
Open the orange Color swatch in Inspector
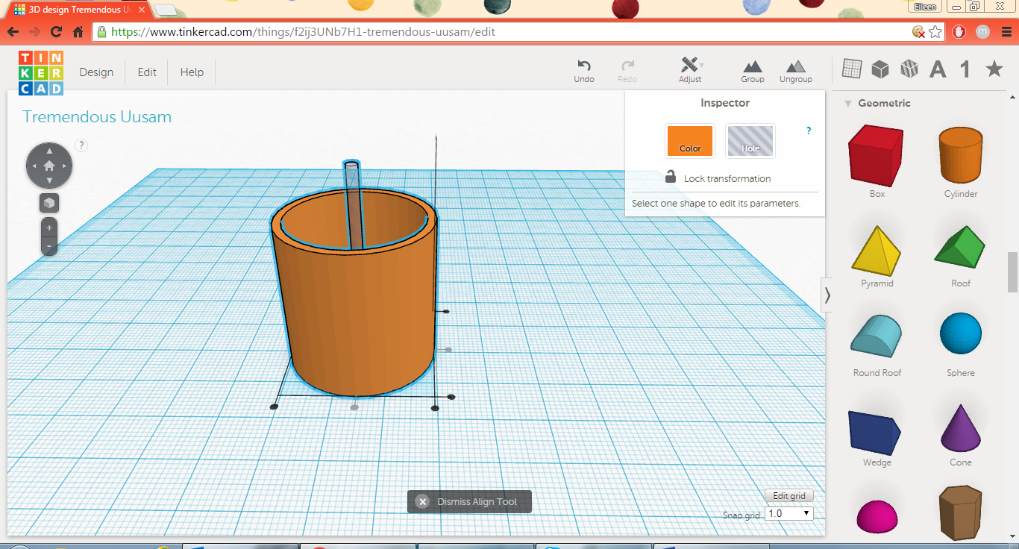(690, 140)
